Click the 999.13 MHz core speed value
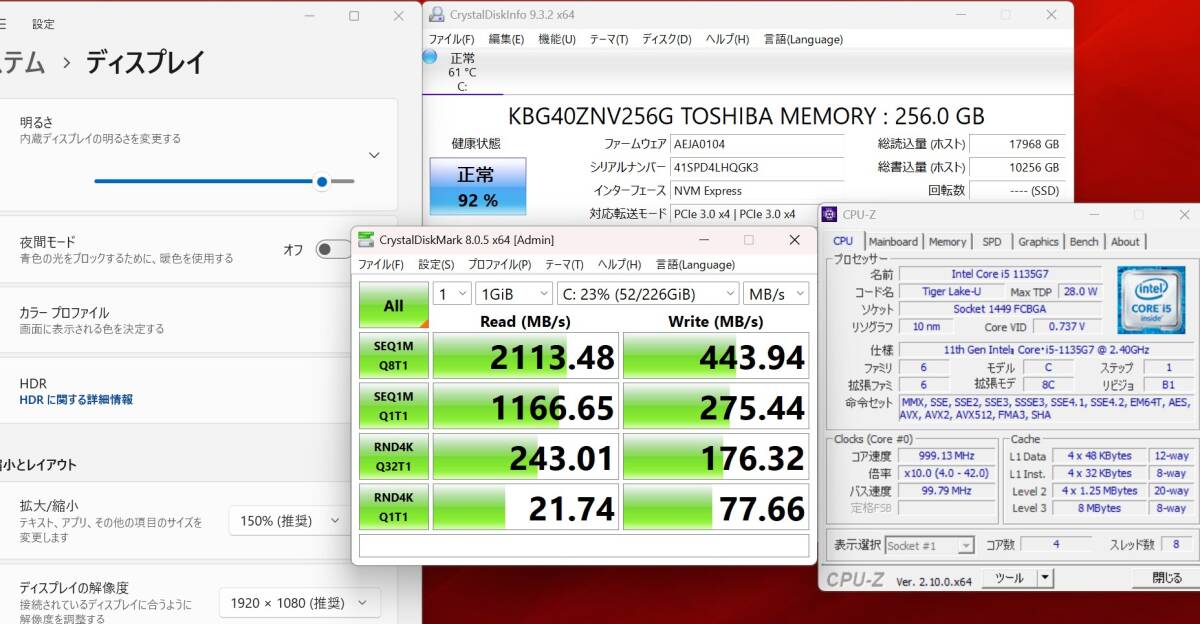Image resolution: width=1200 pixels, height=624 pixels. click(x=947, y=455)
